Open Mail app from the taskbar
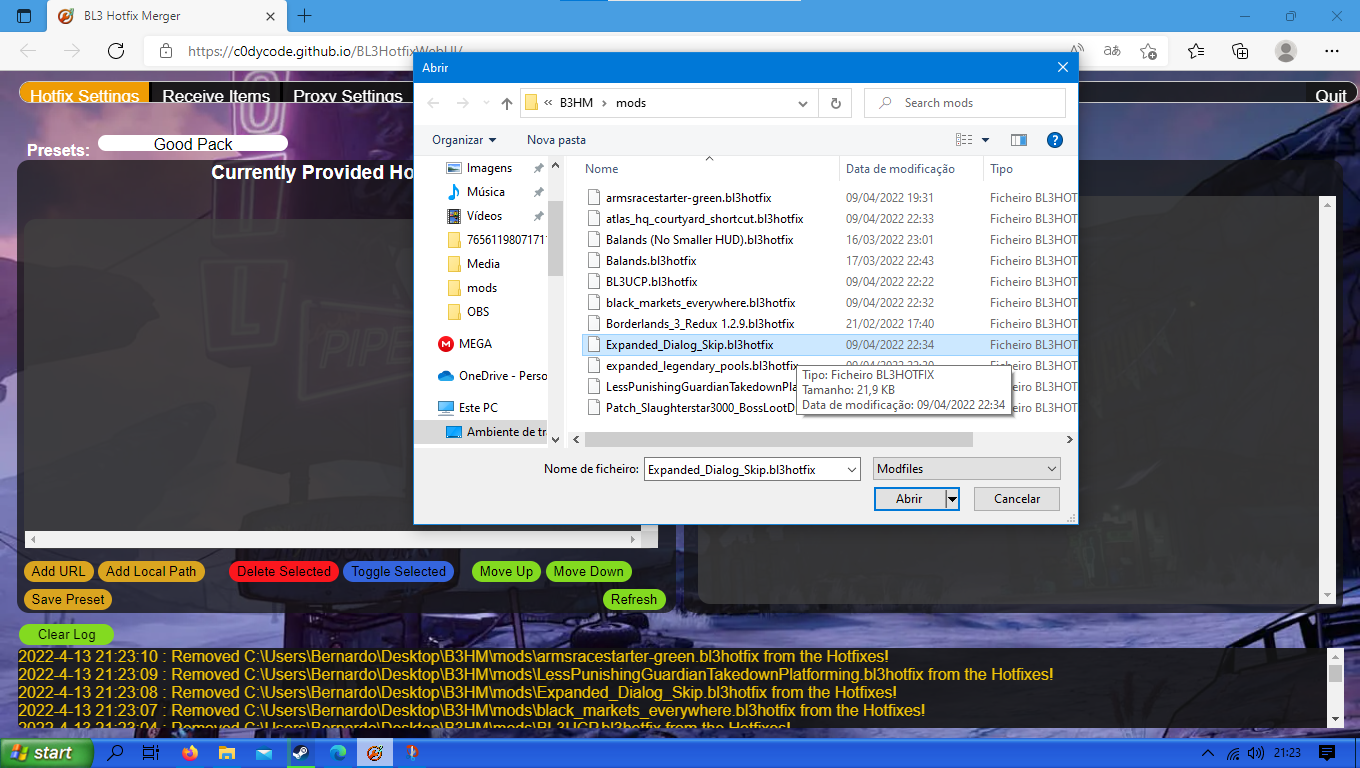The image size is (1360, 768). [264, 753]
